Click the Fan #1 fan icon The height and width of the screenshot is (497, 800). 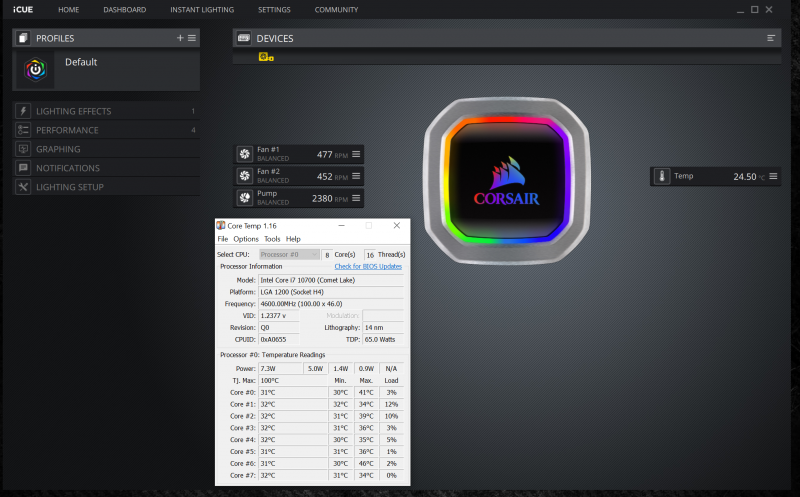point(244,154)
